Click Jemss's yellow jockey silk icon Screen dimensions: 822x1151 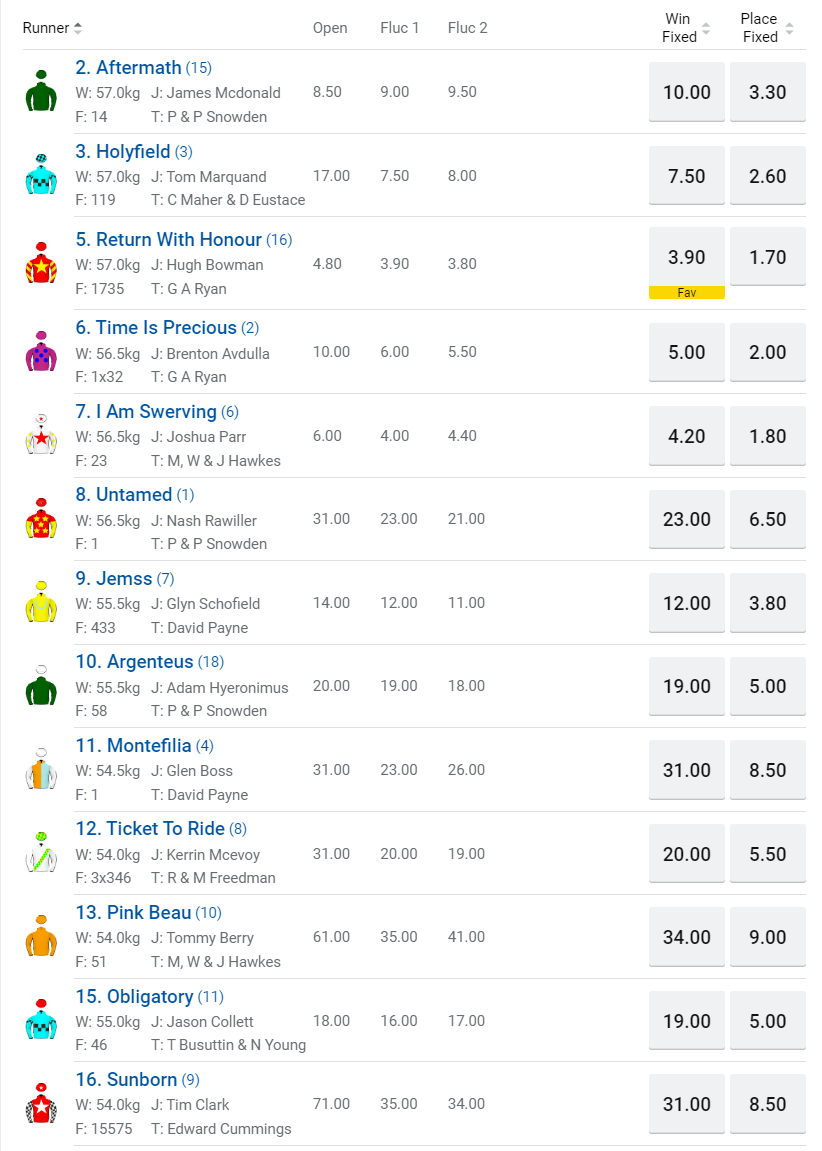tap(41, 602)
